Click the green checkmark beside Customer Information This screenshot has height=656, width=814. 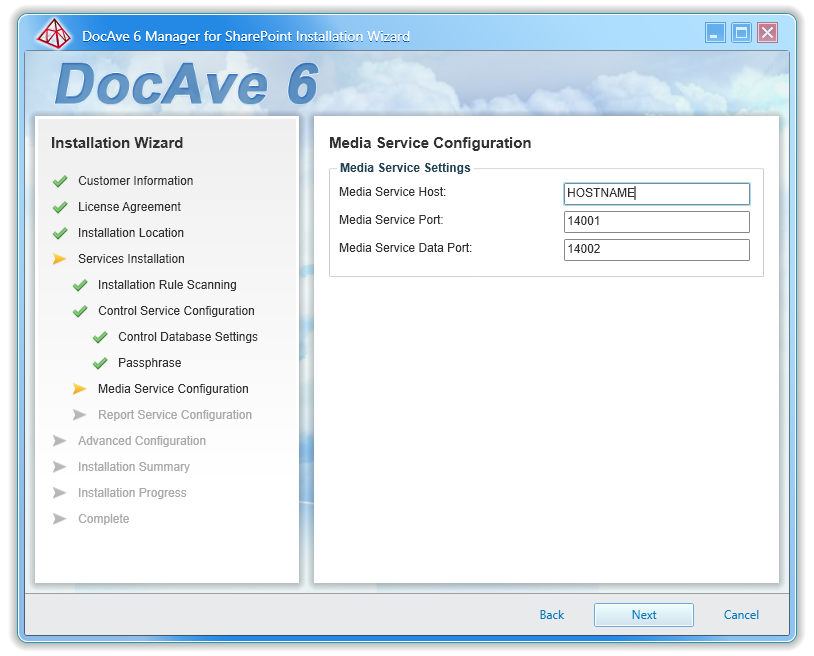60,181
